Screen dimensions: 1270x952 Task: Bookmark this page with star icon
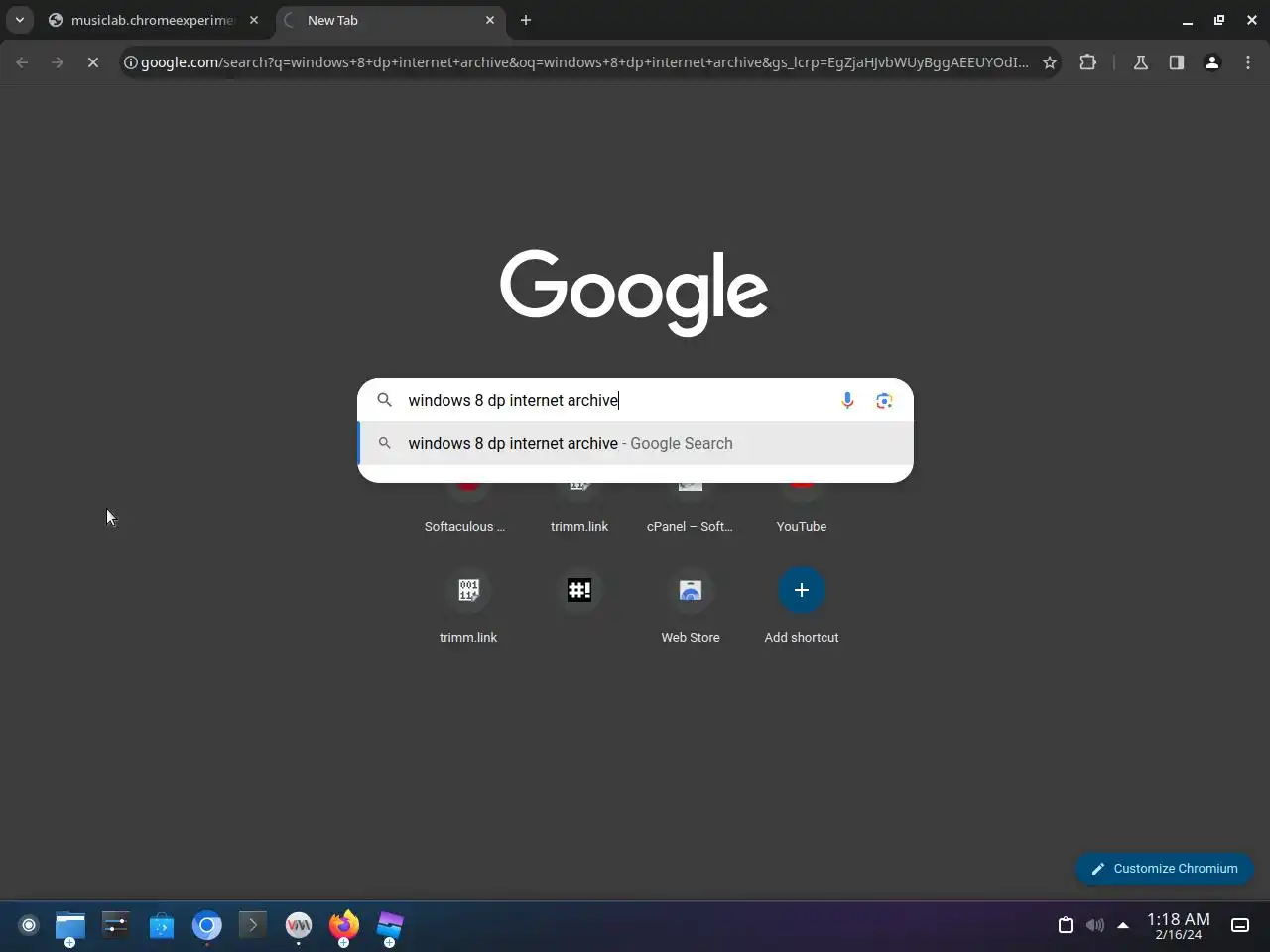[1050, 62]
